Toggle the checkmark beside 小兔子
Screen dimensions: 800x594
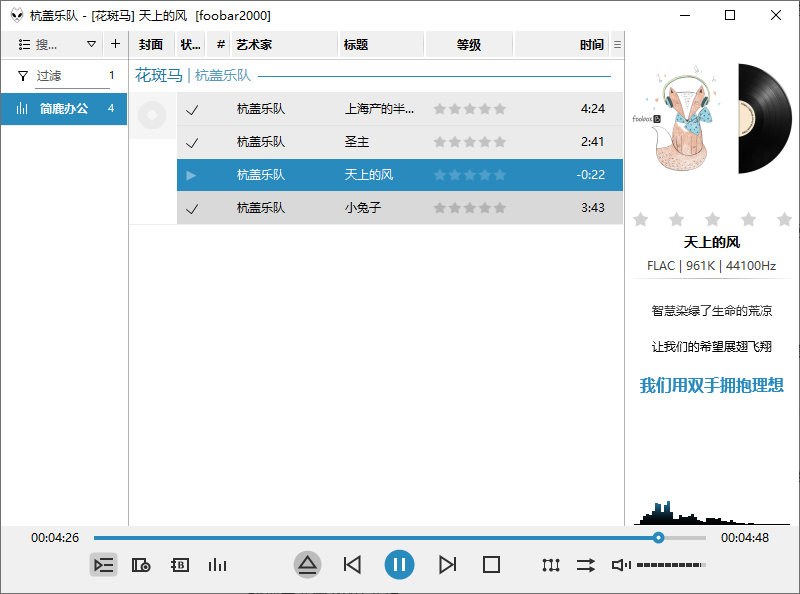click(193, 208)
